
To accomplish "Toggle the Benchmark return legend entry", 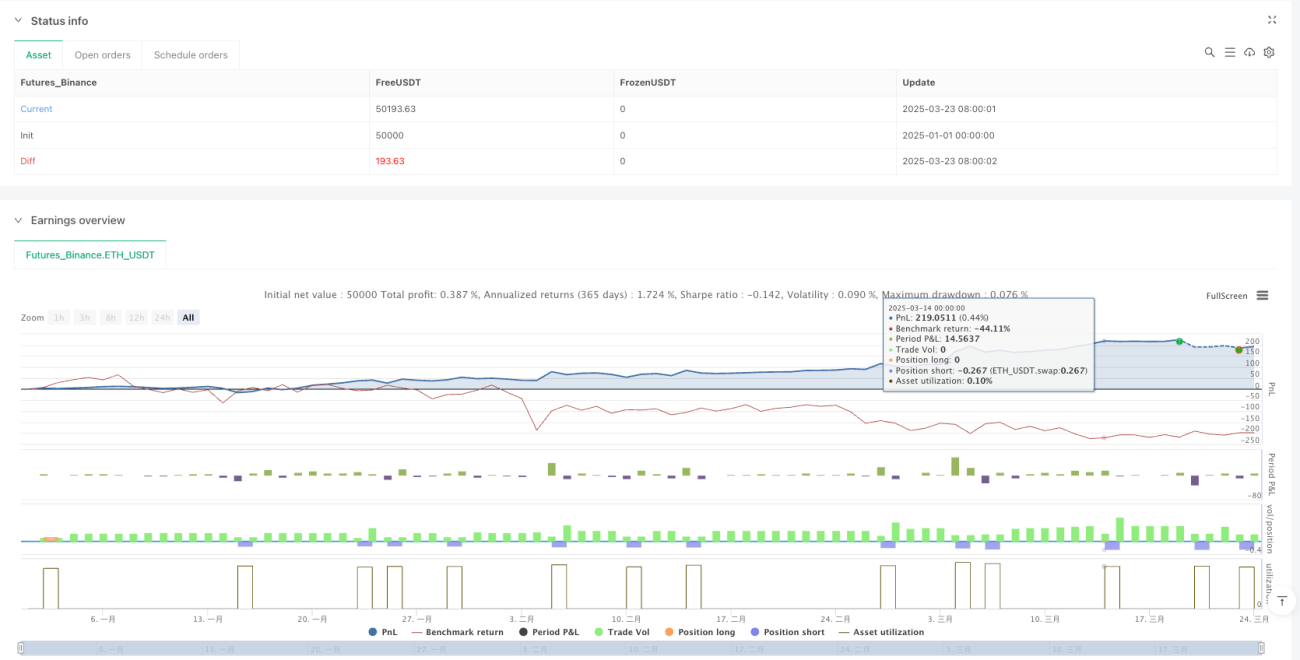I will coord(457,632).
